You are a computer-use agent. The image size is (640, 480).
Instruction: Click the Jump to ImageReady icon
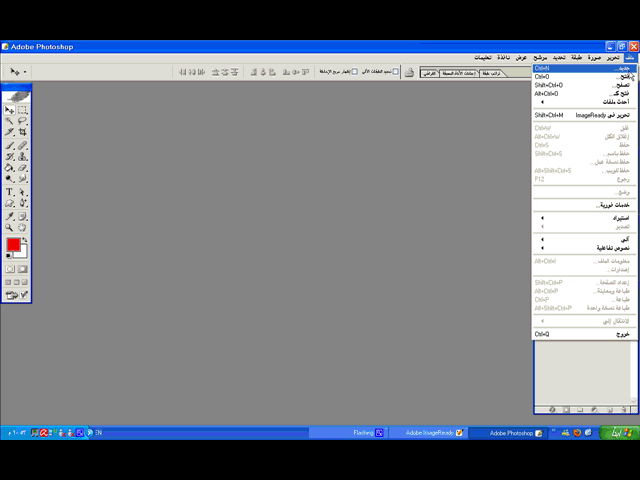tap(16, 295)
